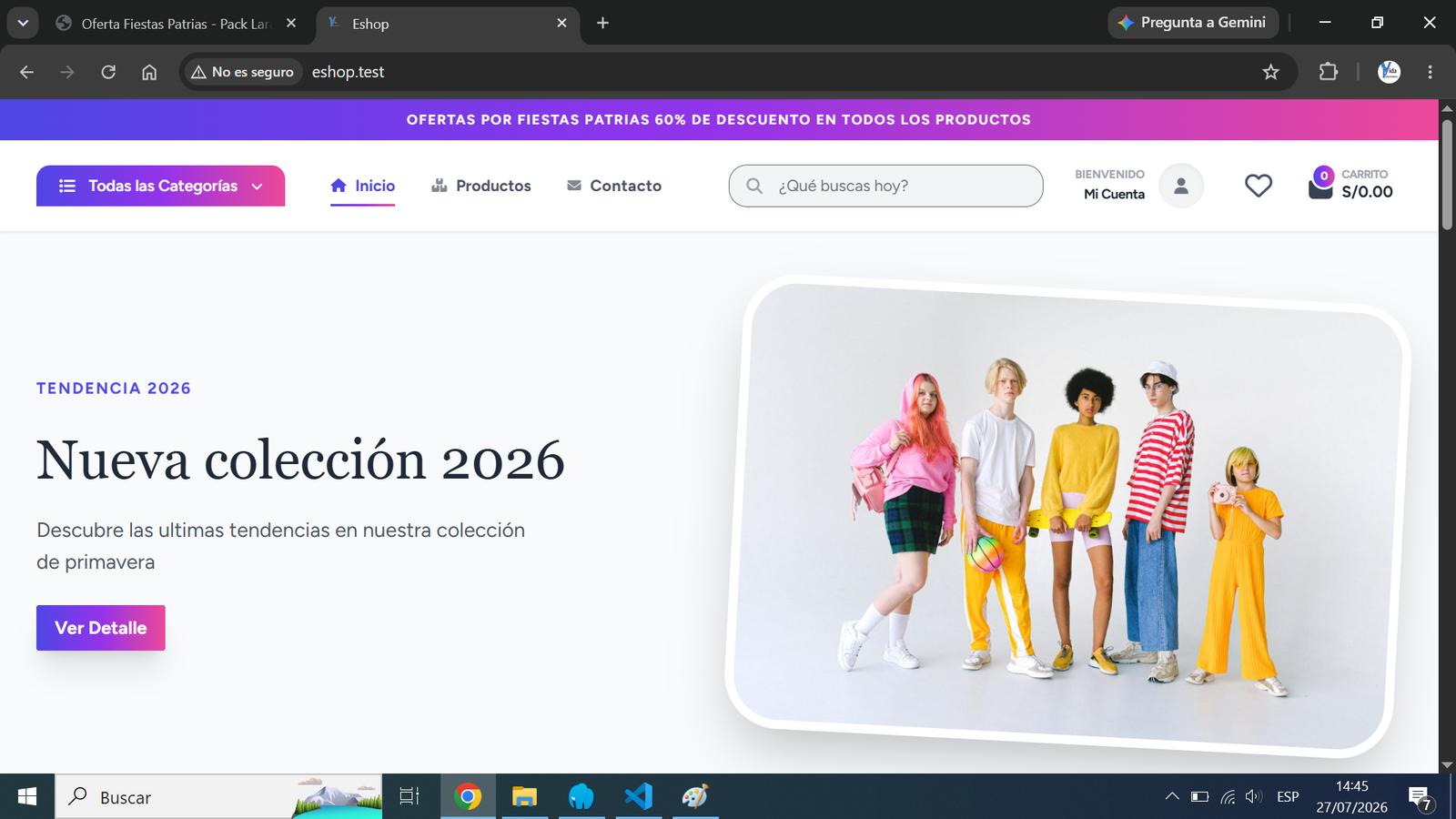The width and height of the screenshot is (1456, 819).
Task: Go forward in browser history
Action: (67, 72)
